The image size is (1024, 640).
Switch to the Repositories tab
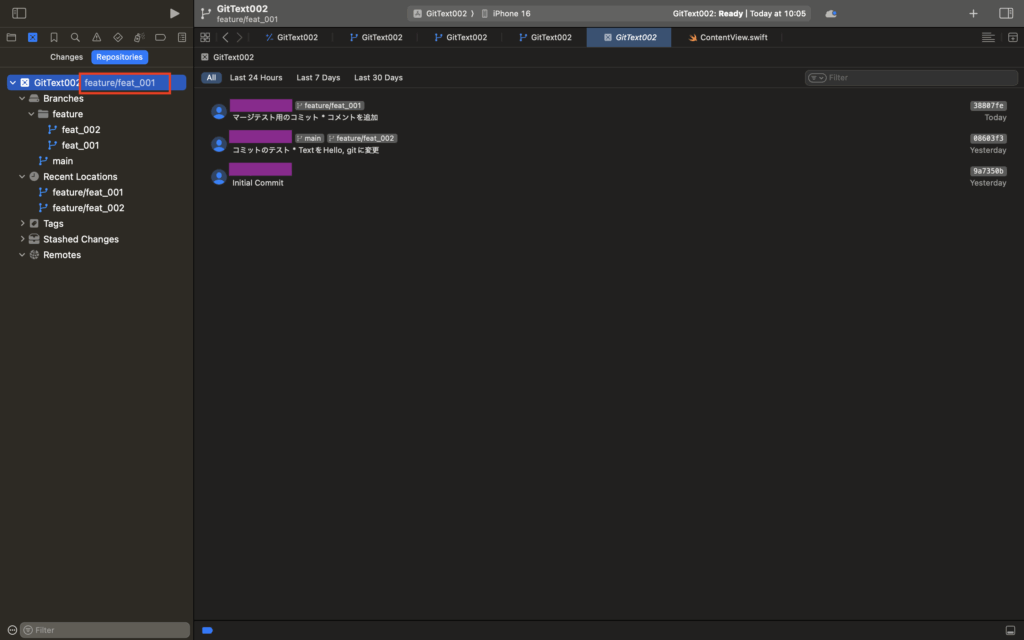click(x=120, y=57)
